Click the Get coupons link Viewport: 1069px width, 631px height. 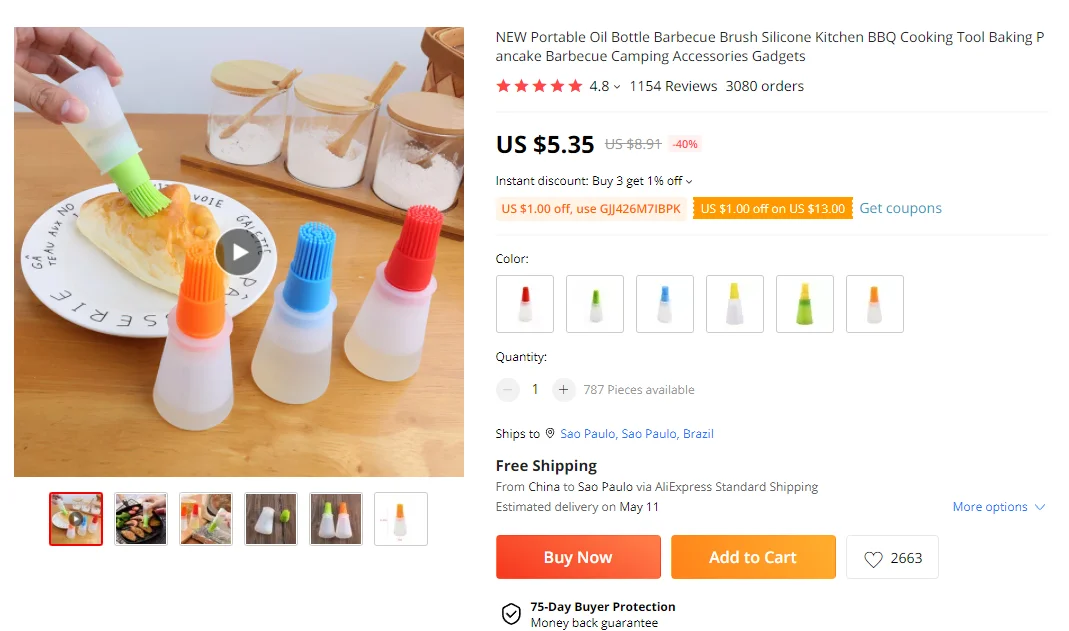click(x=900, y=208)
